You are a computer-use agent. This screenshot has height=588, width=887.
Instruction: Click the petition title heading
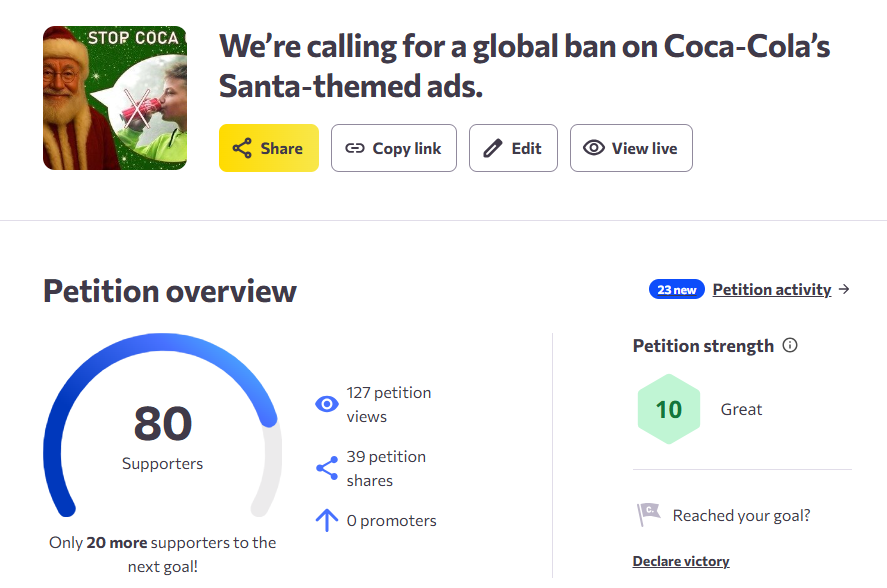(x=524, y=66)
